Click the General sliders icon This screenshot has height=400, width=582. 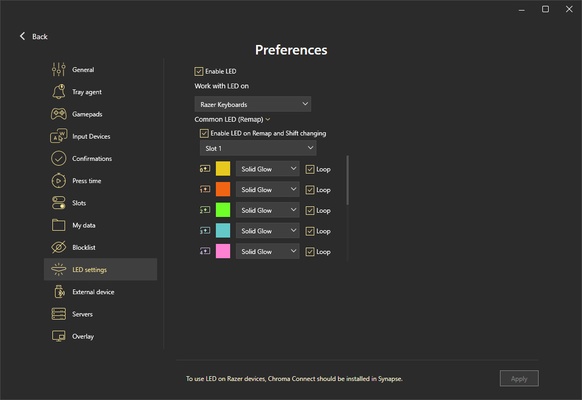[59, 69]
